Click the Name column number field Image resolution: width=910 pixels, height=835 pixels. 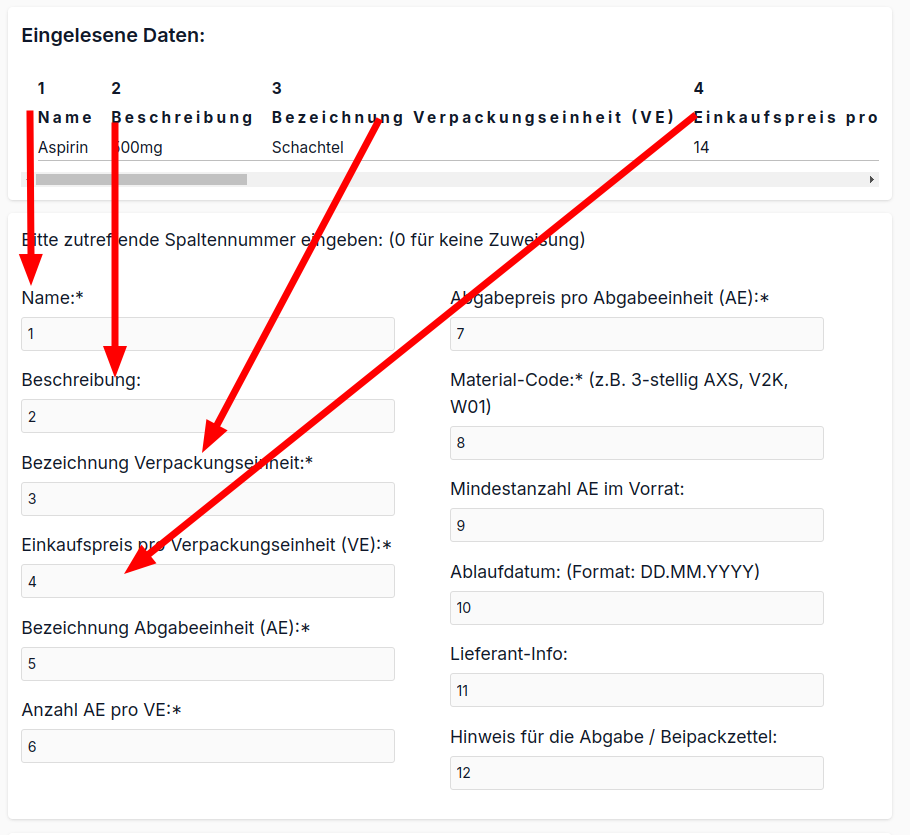click(208, 334)
